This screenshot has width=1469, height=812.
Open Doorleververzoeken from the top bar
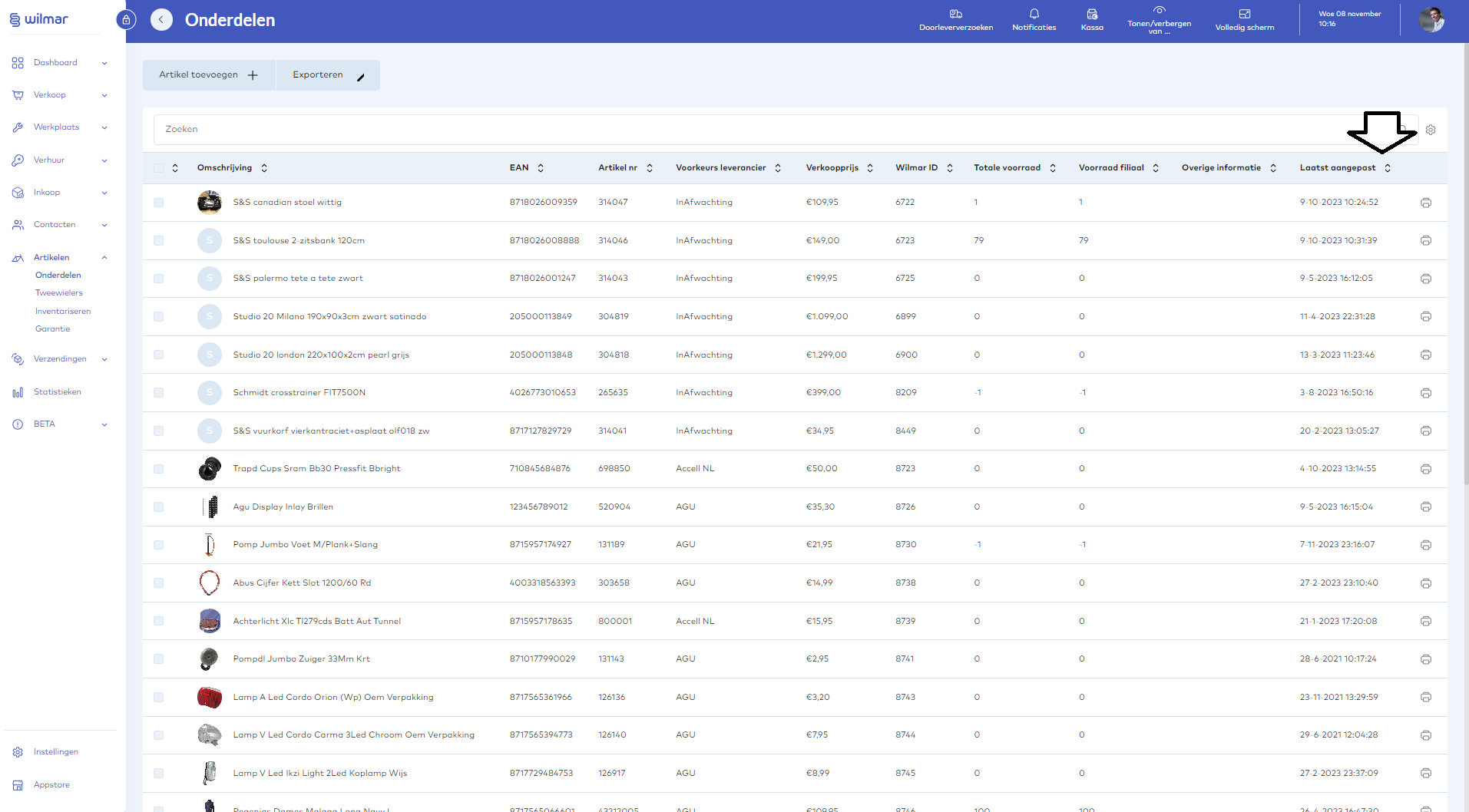click(955, 14)
